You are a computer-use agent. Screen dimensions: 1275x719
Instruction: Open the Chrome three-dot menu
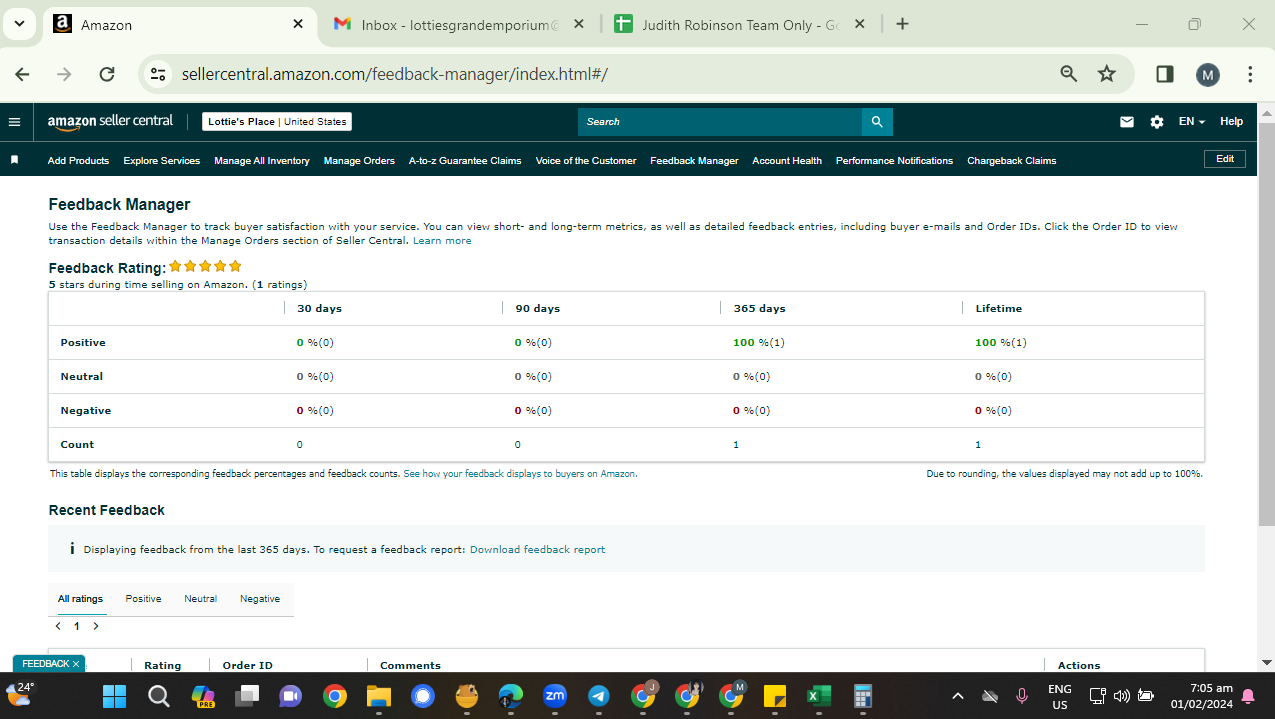[1250, 74]
